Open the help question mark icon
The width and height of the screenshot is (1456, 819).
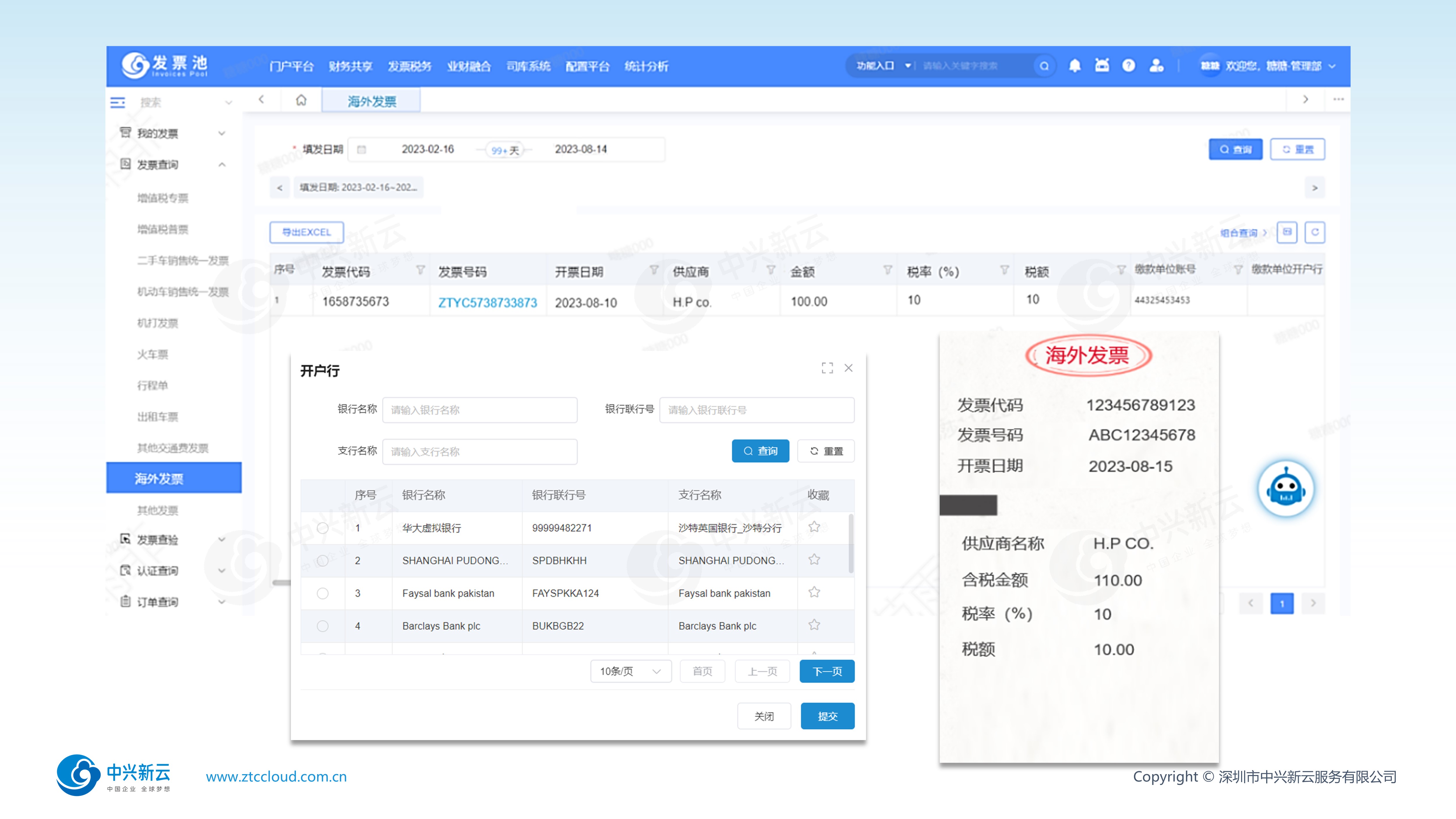1128,66
